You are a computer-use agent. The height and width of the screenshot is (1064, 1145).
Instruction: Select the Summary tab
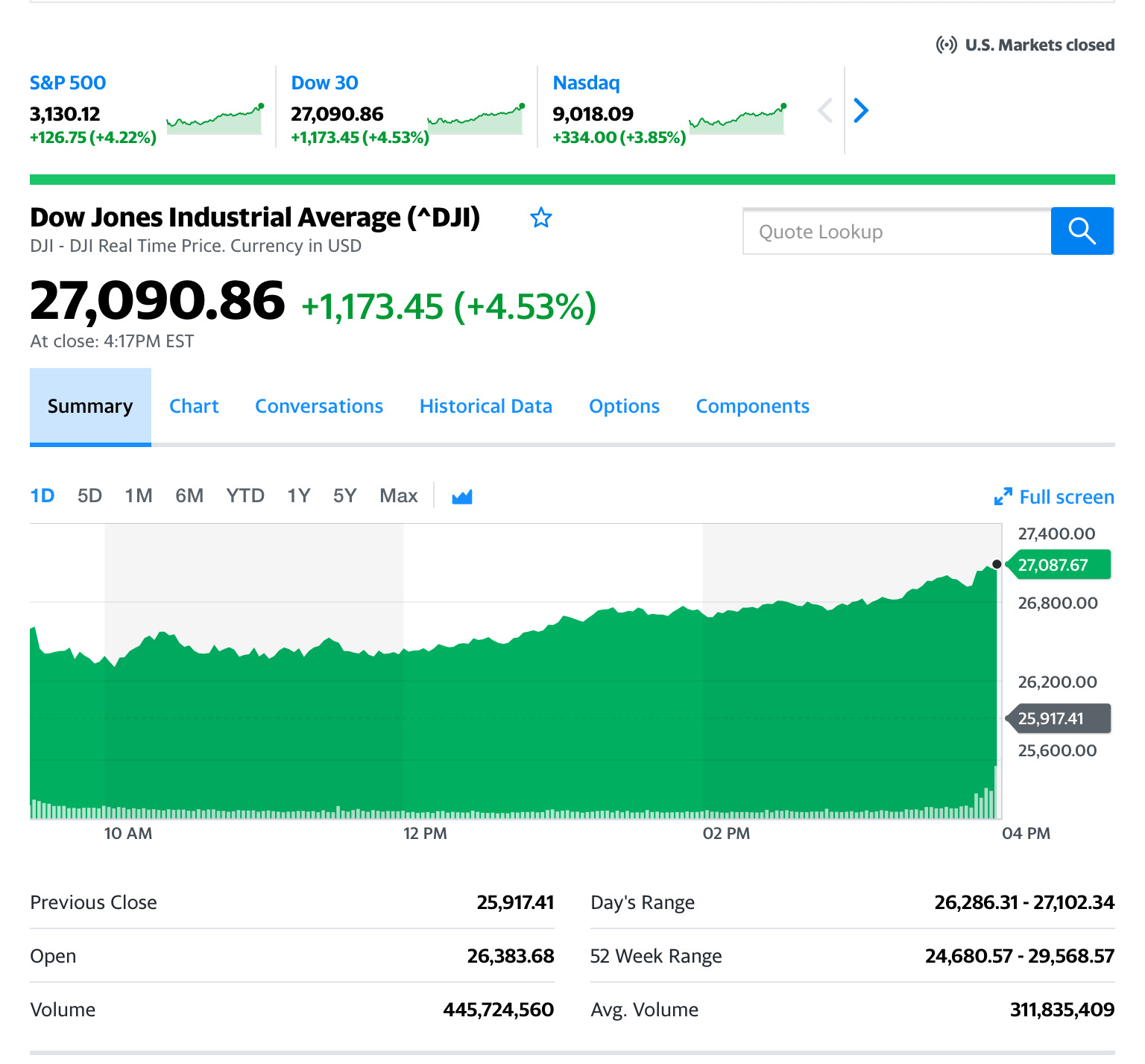pyautogui.click(x=90, y=406)
